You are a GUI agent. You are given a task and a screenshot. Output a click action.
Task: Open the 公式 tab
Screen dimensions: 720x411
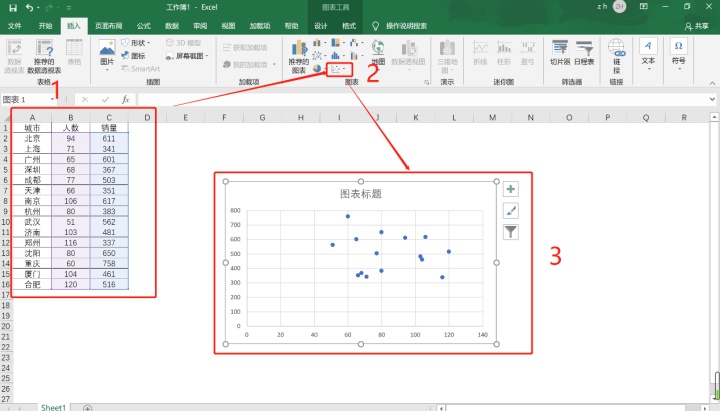(144, 26)
